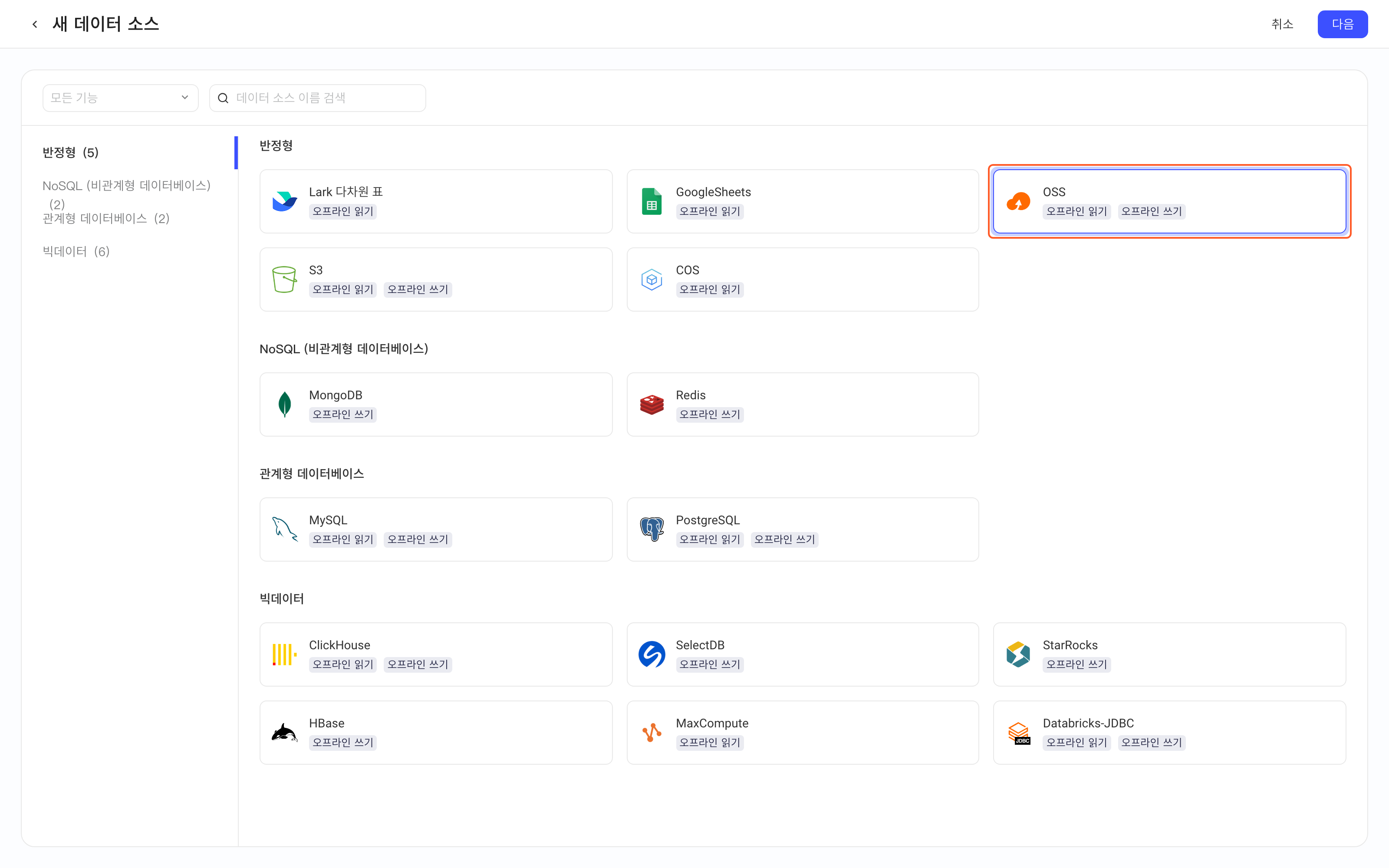Image resolution: width=1389 pixels, height=868 pixels.
Task: Click the COS blue hexagon icon
Action: pos(652,279)
